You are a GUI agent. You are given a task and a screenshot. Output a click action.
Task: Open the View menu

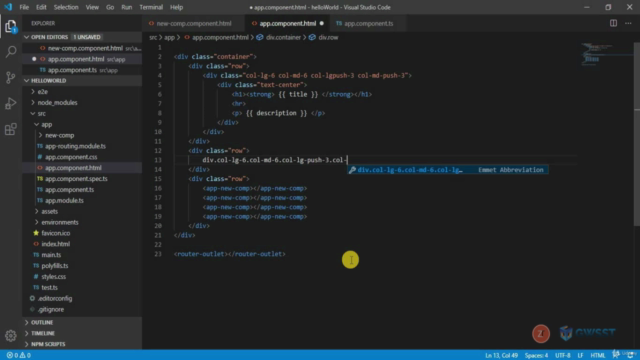92,7
